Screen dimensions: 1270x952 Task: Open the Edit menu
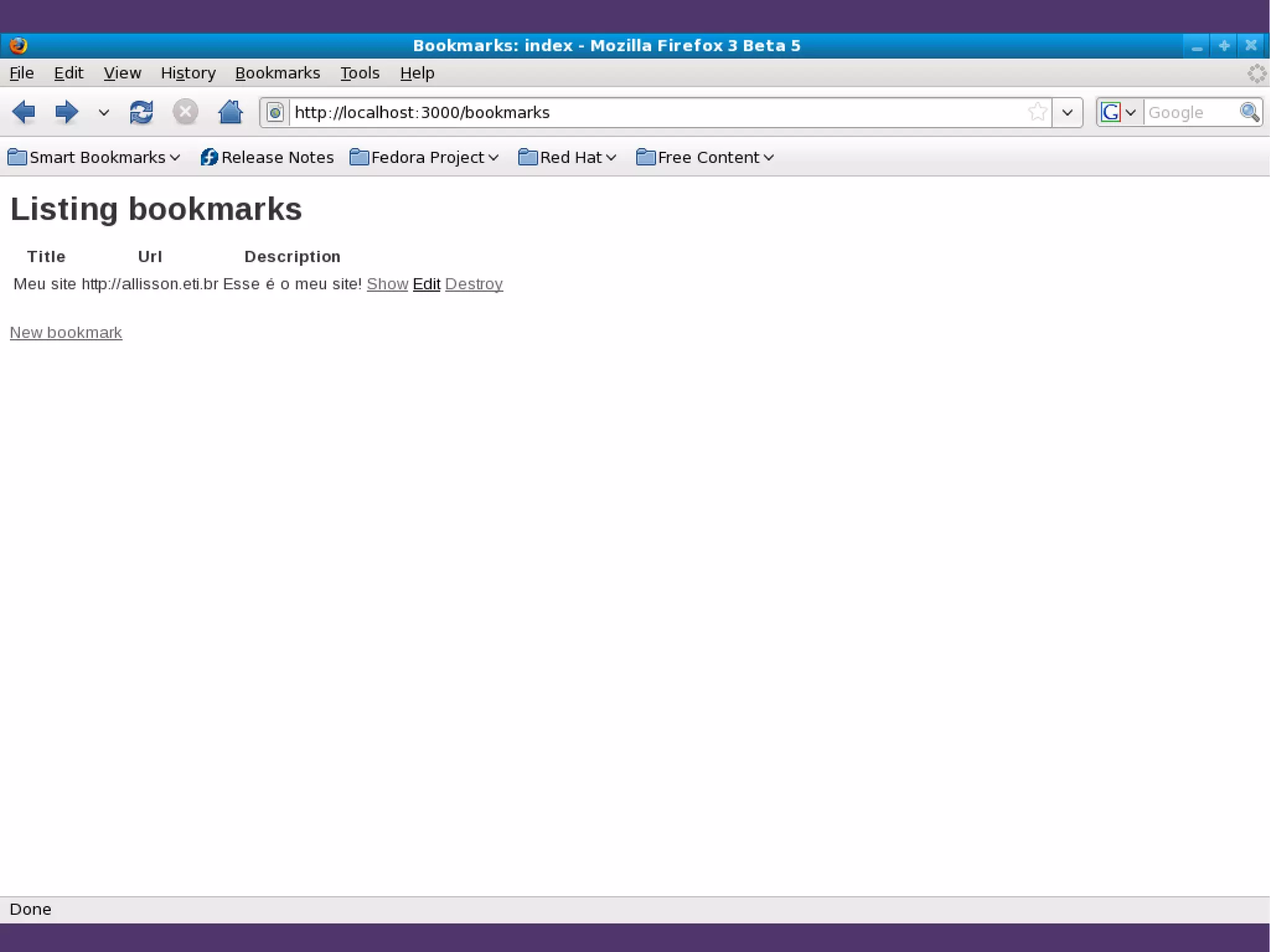[68, 73]
